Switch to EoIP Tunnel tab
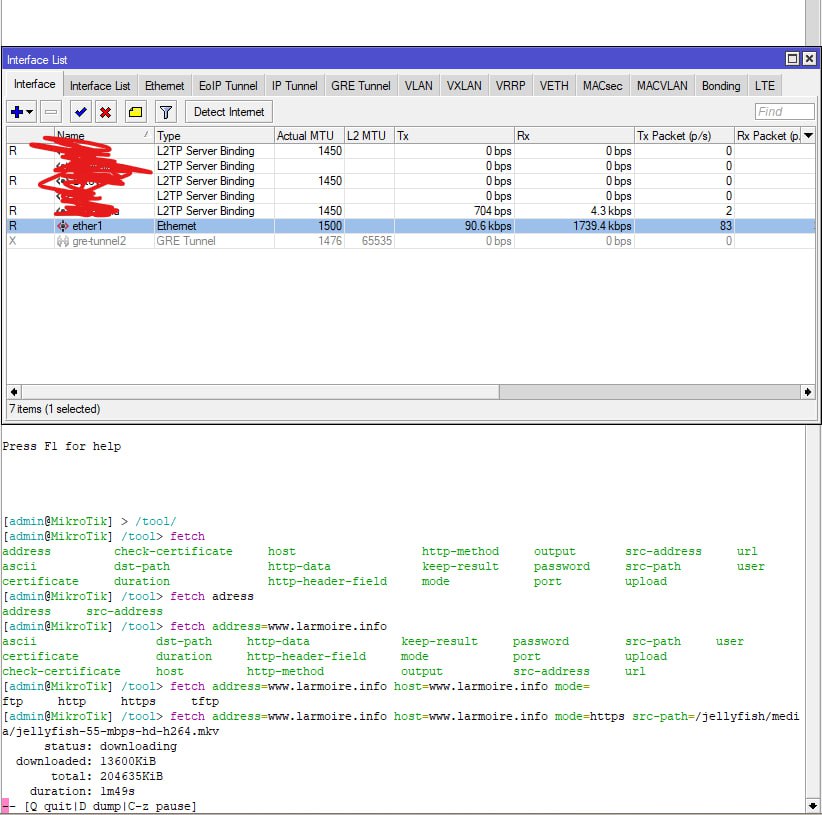822x815 pixels. [x=228, y=86]
